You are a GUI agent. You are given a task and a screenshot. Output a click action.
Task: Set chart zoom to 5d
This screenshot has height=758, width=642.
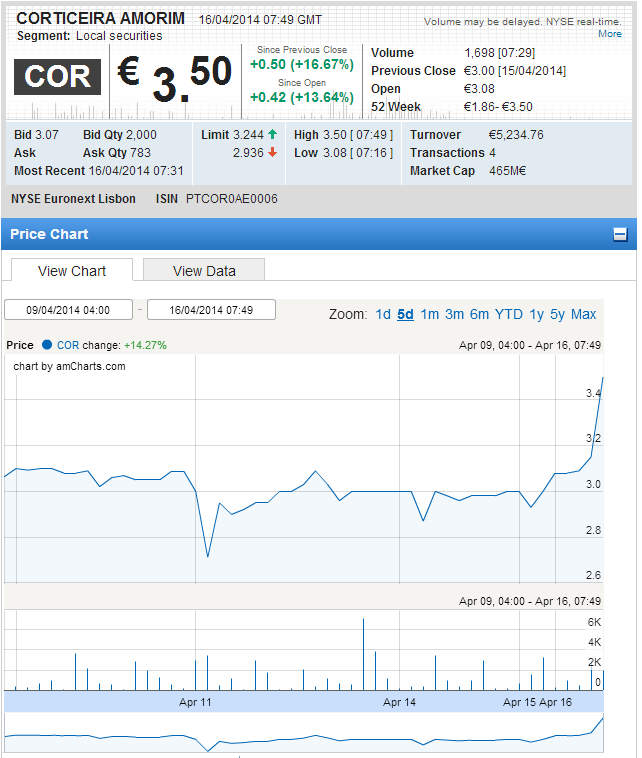tap(405, 314)
